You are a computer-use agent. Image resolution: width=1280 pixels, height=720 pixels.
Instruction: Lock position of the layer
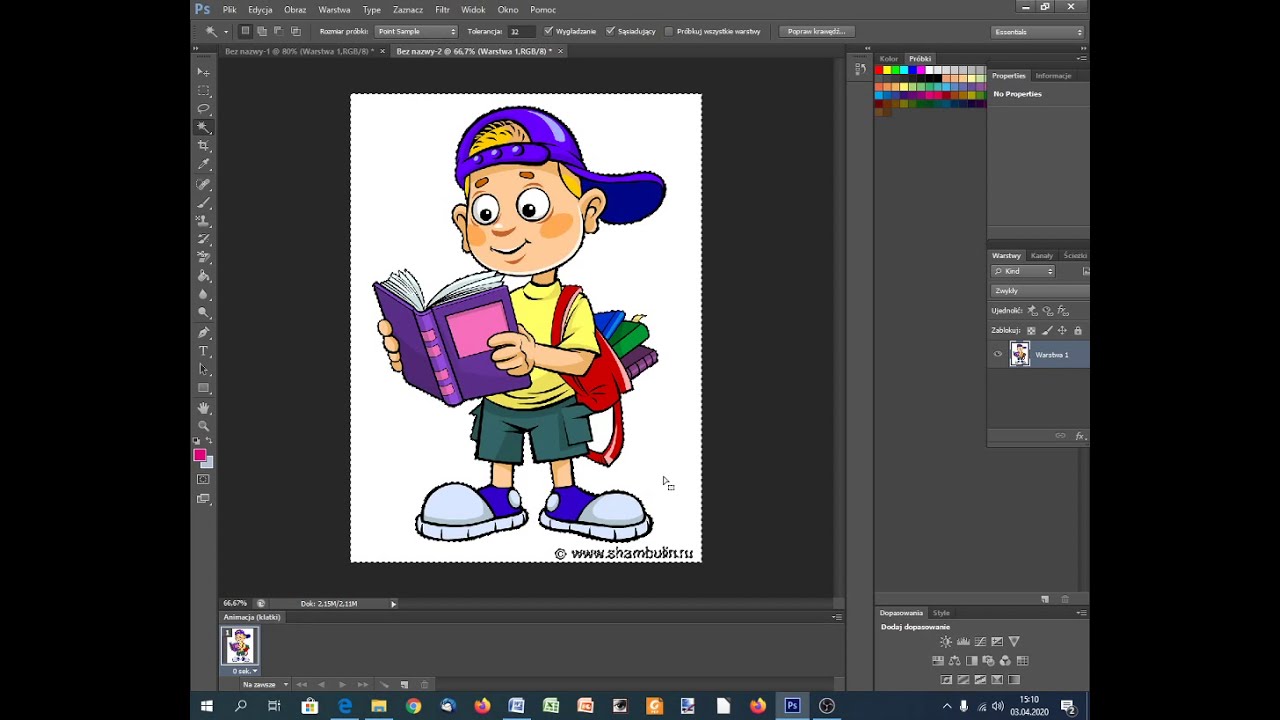[1062, 331]
